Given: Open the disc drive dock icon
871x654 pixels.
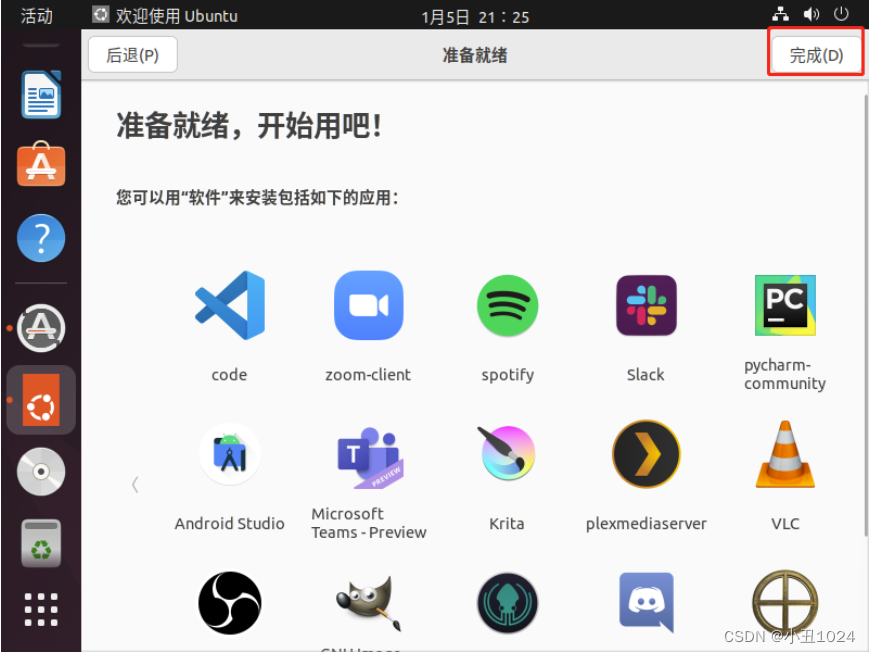Looking at the screenshot, I should click(x=41, y=472).
